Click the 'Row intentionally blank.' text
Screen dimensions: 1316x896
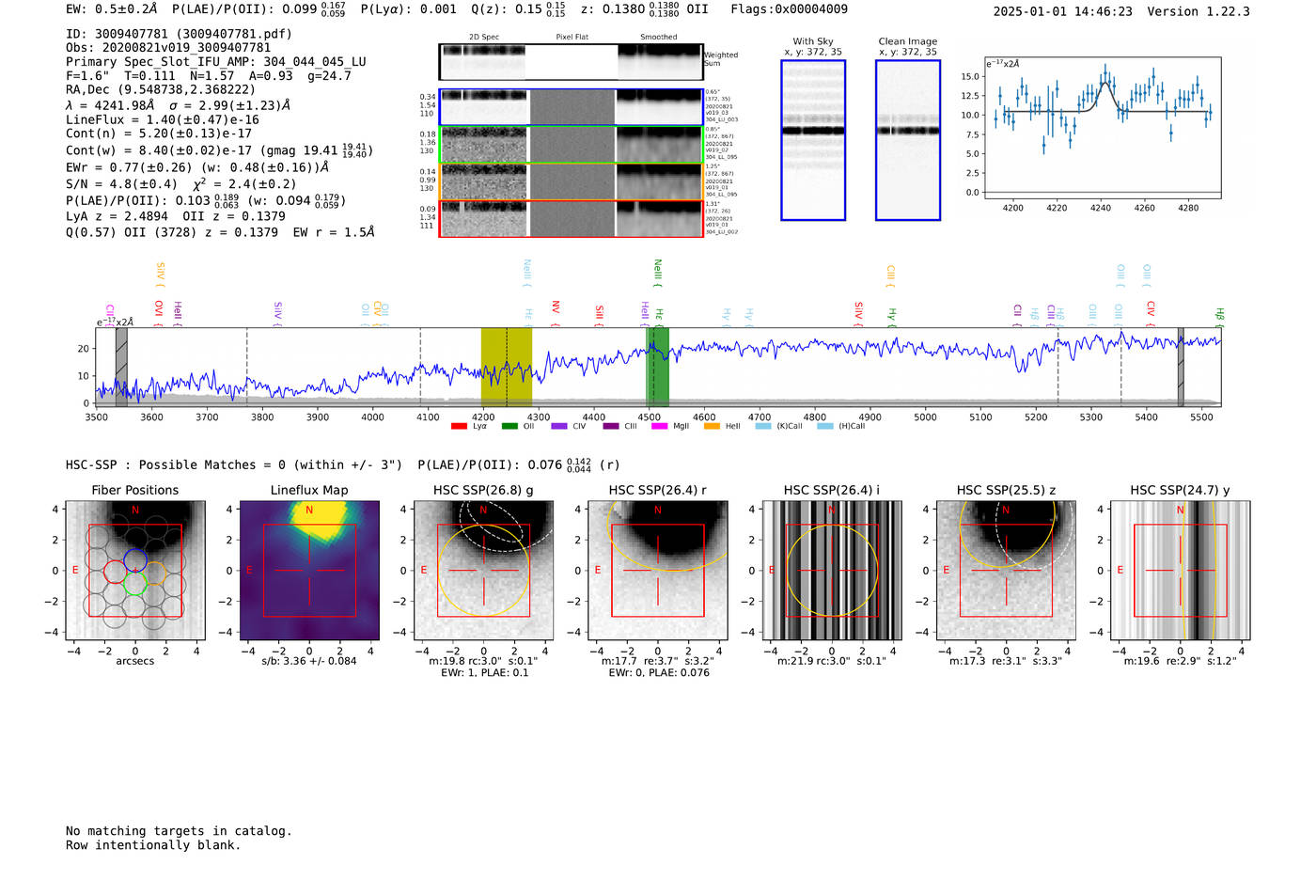(x=153, y=845)
